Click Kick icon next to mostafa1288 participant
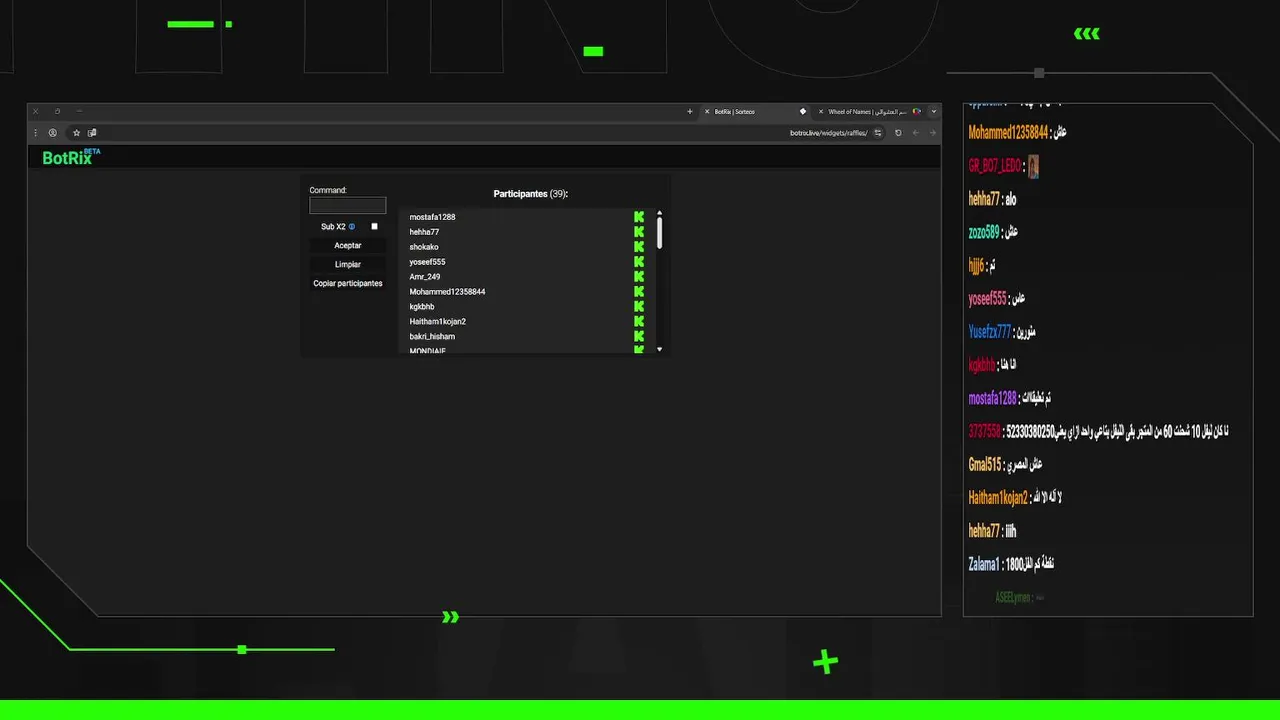Screen dimensions: 1280x720 click(639, 217)
